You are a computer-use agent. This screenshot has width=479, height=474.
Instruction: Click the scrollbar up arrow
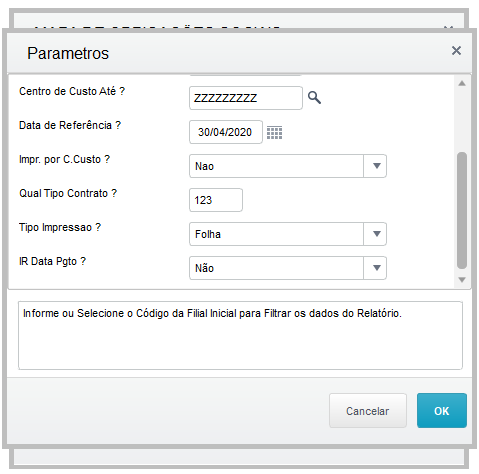coord(462,83)
